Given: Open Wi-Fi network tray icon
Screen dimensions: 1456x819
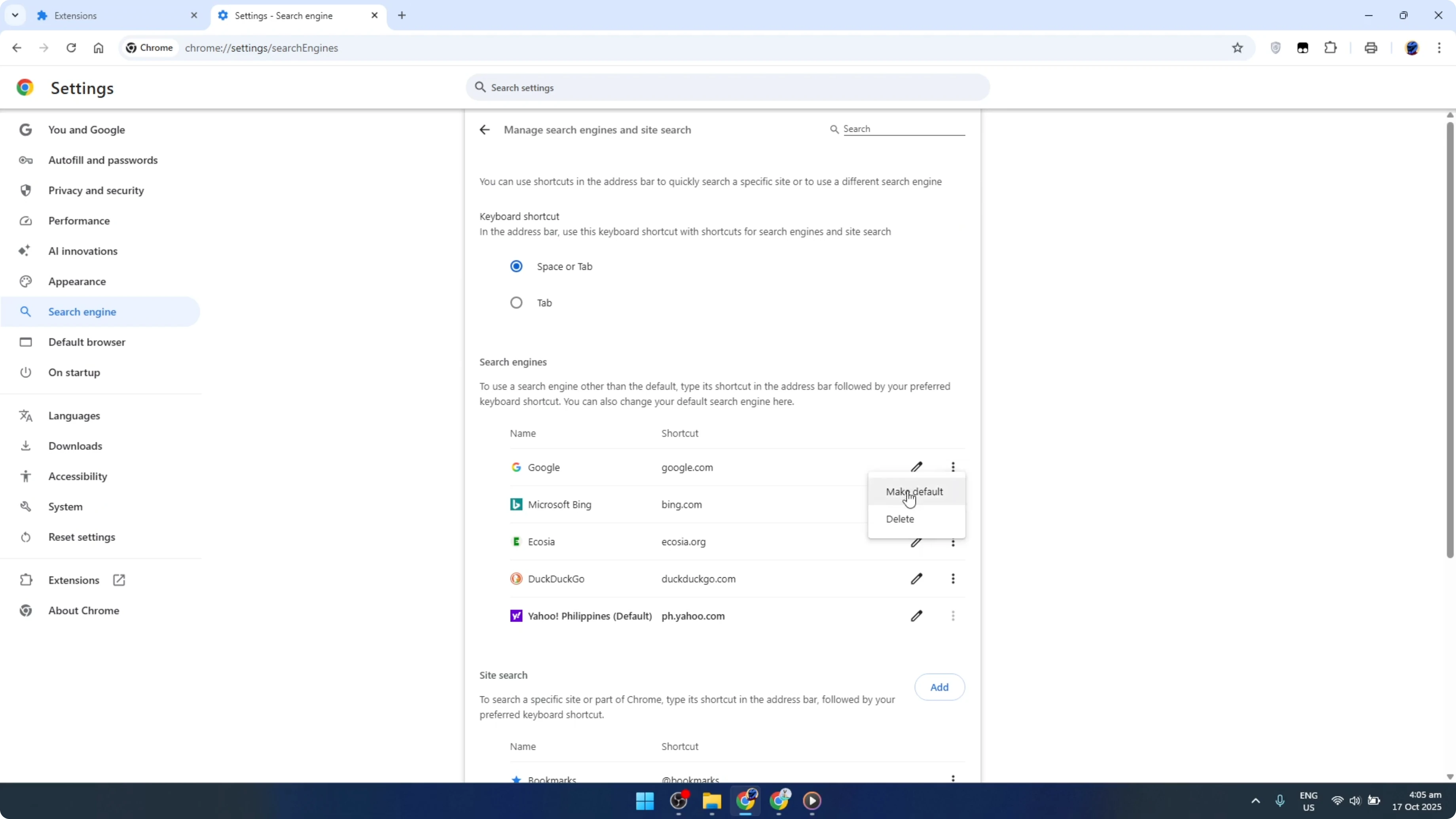Looking at the screenshot, I should click(1337, 801).
